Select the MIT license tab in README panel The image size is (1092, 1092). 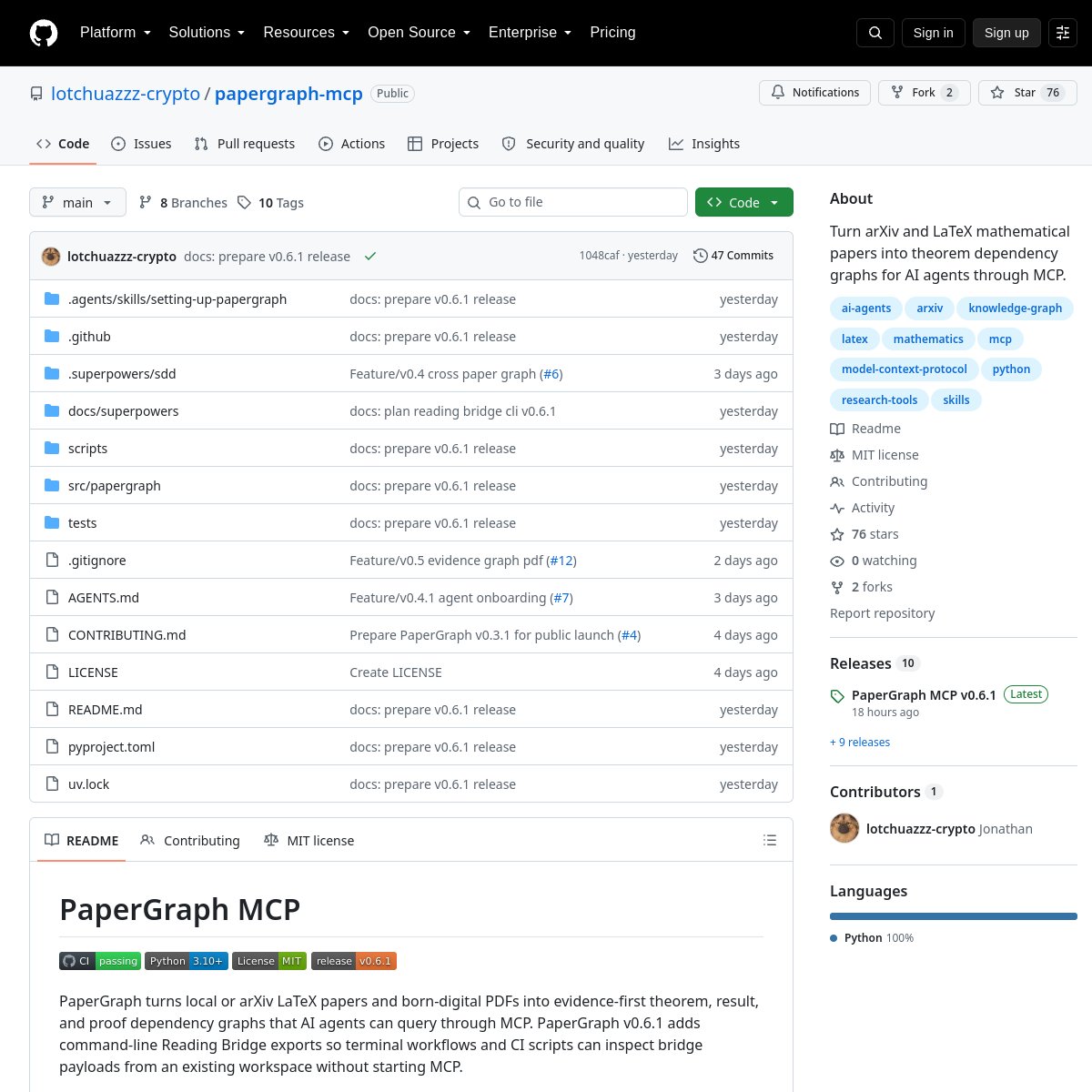tap(308, 841)
